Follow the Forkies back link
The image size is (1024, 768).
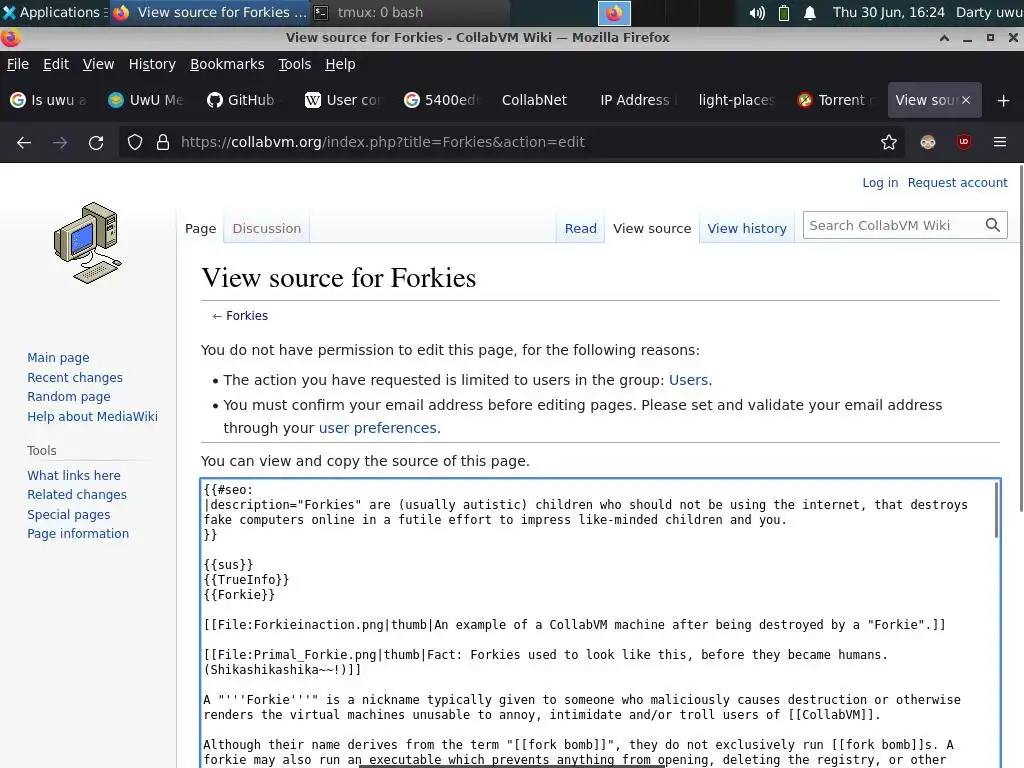coord(247,316)
